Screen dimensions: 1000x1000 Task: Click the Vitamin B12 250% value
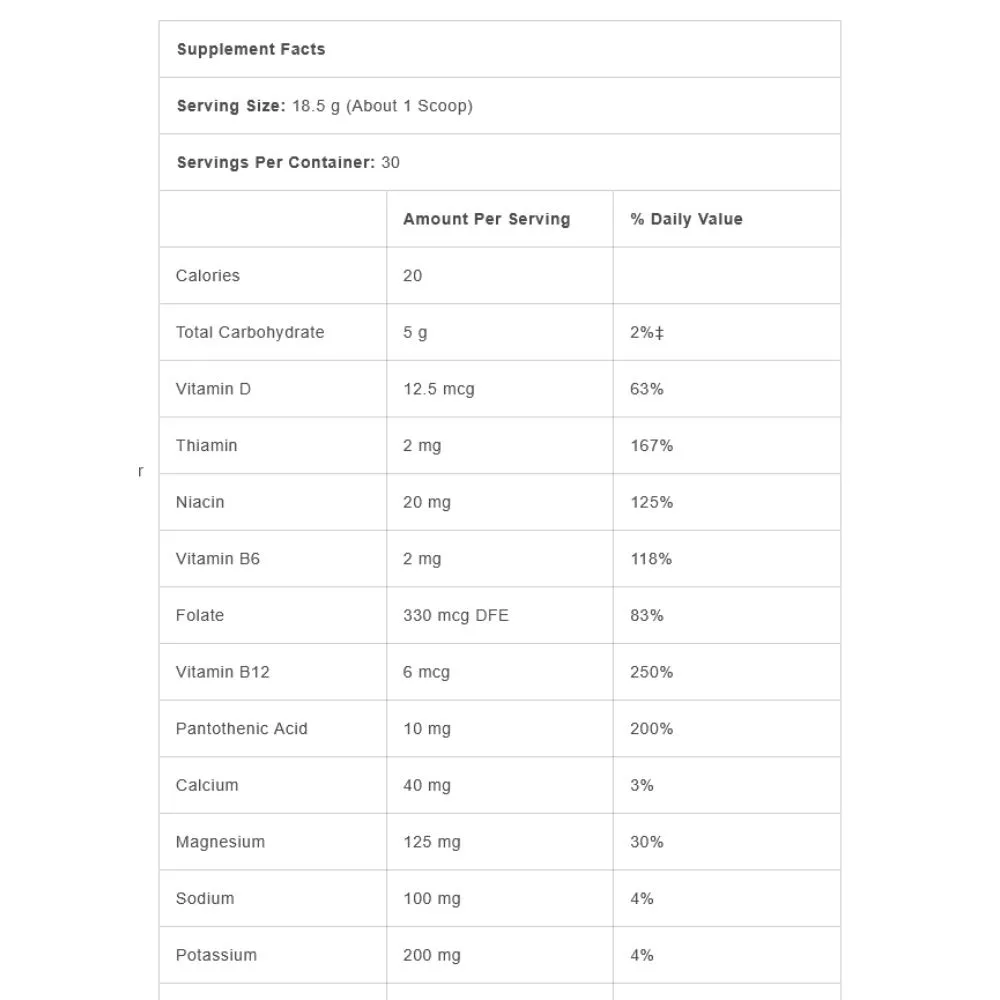tap(652, 672)
